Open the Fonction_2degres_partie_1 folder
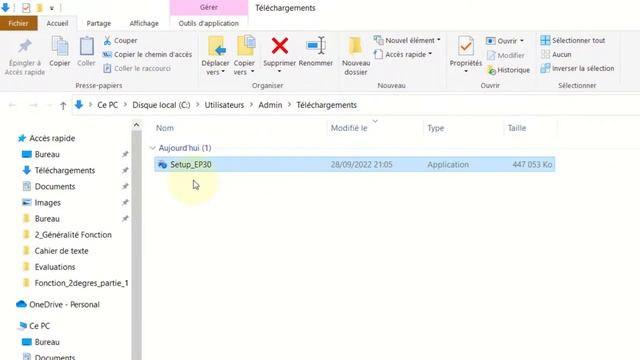 (x=81, y=283)
